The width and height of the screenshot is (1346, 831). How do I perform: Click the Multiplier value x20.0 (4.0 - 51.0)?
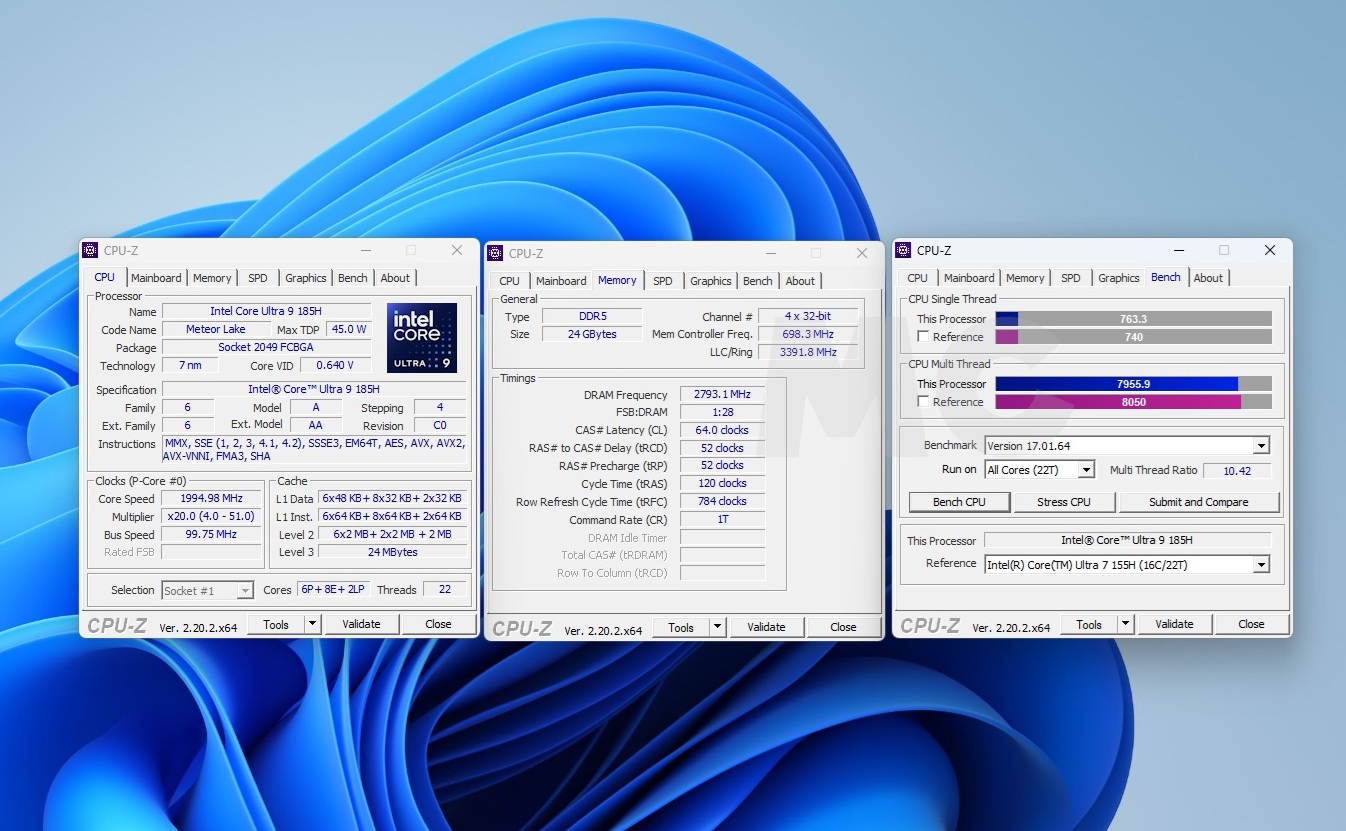(212, 516)
